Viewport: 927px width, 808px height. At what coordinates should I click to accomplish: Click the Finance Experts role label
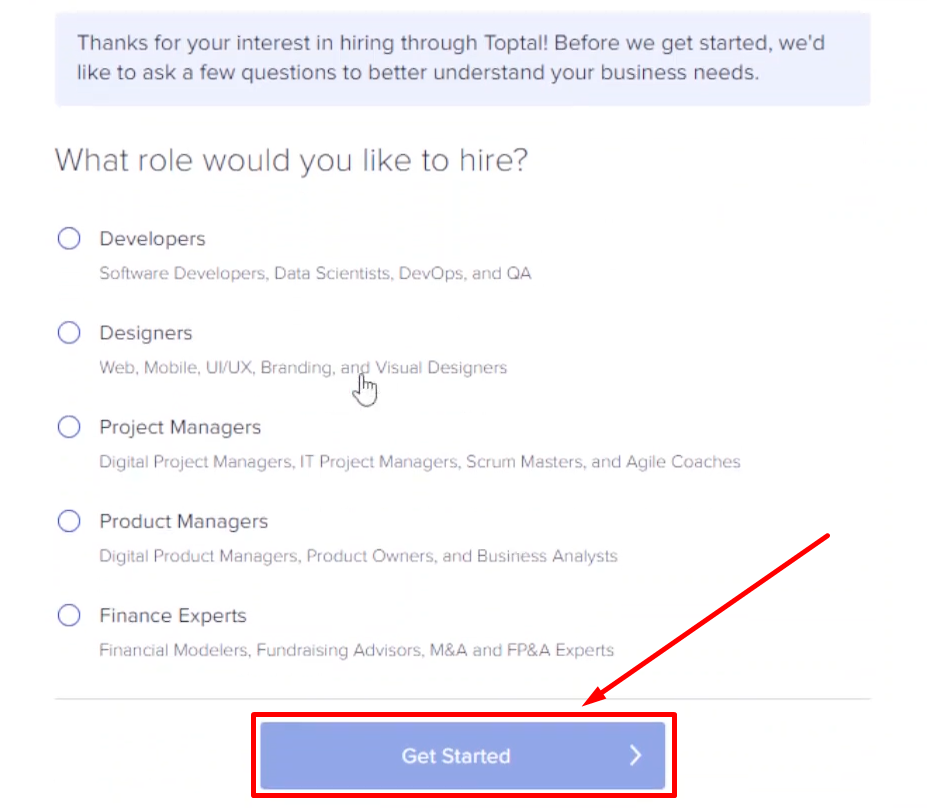click(173, 615)
